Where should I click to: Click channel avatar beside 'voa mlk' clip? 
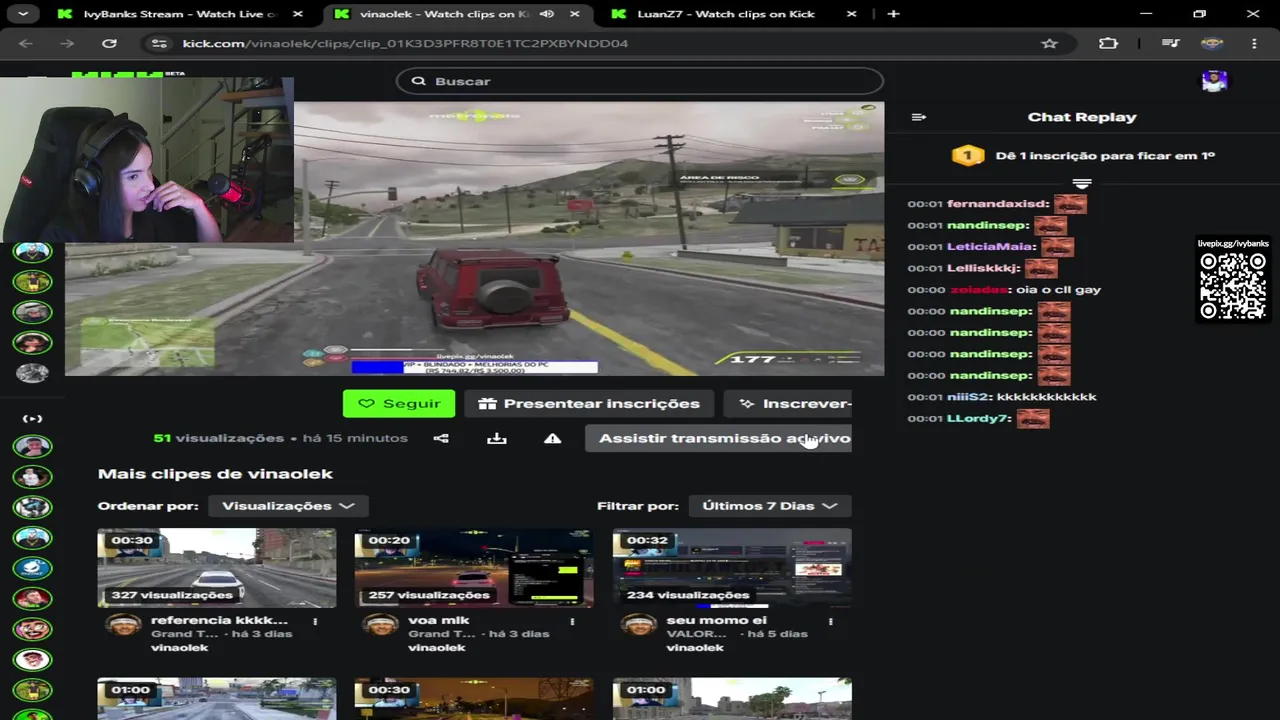[380, 625]
